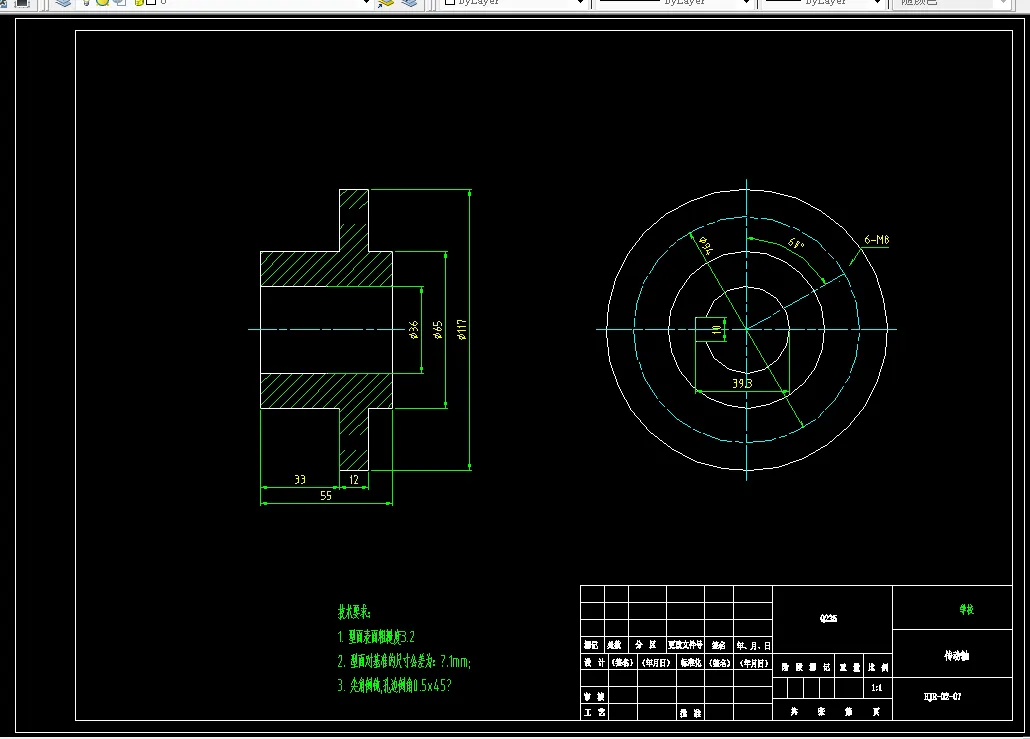The width and height of the screenshot is (1030, 739).
Task: Click the 工艺 row label
Action: point(594,713)
